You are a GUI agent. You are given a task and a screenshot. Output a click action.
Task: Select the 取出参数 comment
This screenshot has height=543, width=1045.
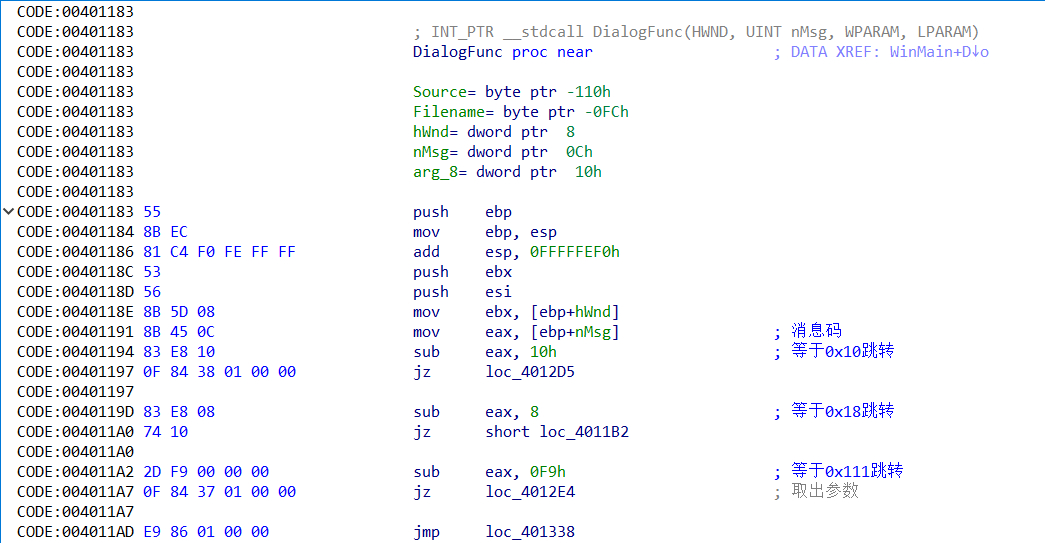coord(825,492)
